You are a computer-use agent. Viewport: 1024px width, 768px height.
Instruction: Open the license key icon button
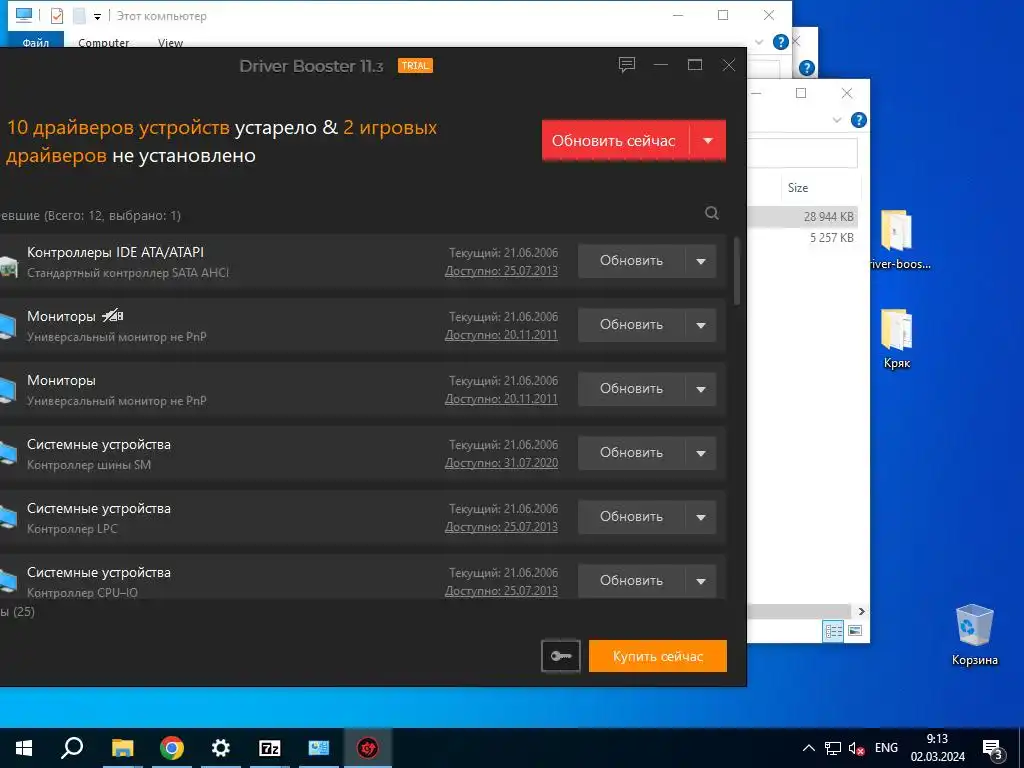click(560, 656)
